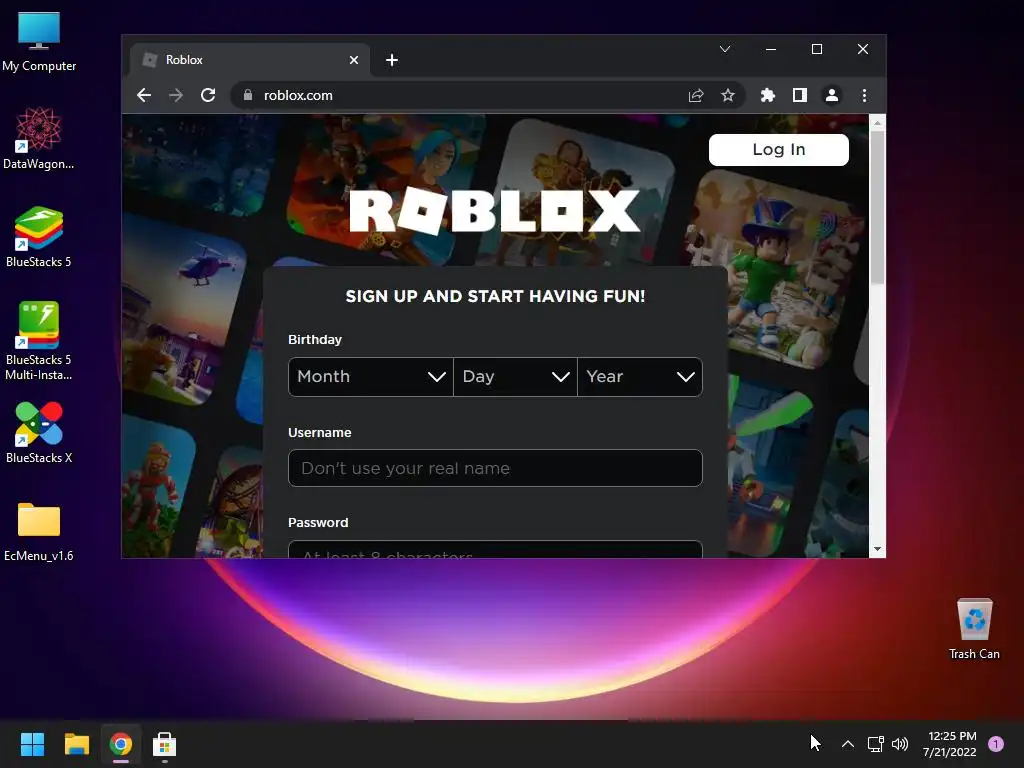Select the BlueStacks 5 desktop icon
The width and height of the screenshot is (1024, 768).
pos(39,236)
